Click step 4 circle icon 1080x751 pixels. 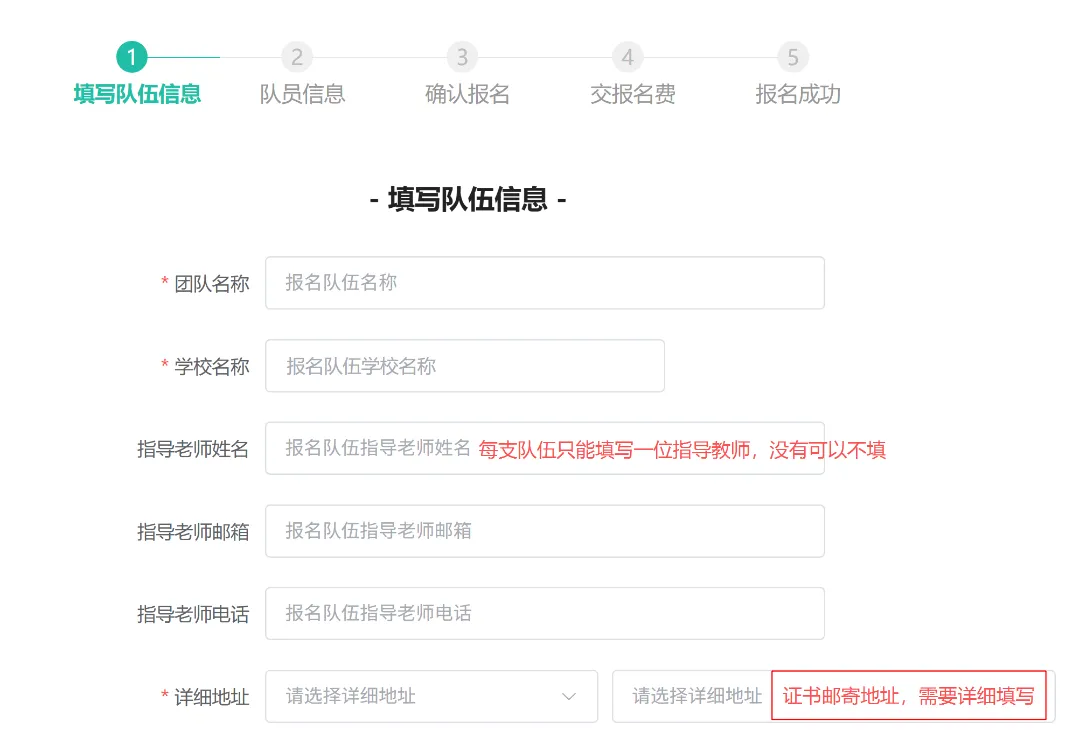[x=627, y=57]
